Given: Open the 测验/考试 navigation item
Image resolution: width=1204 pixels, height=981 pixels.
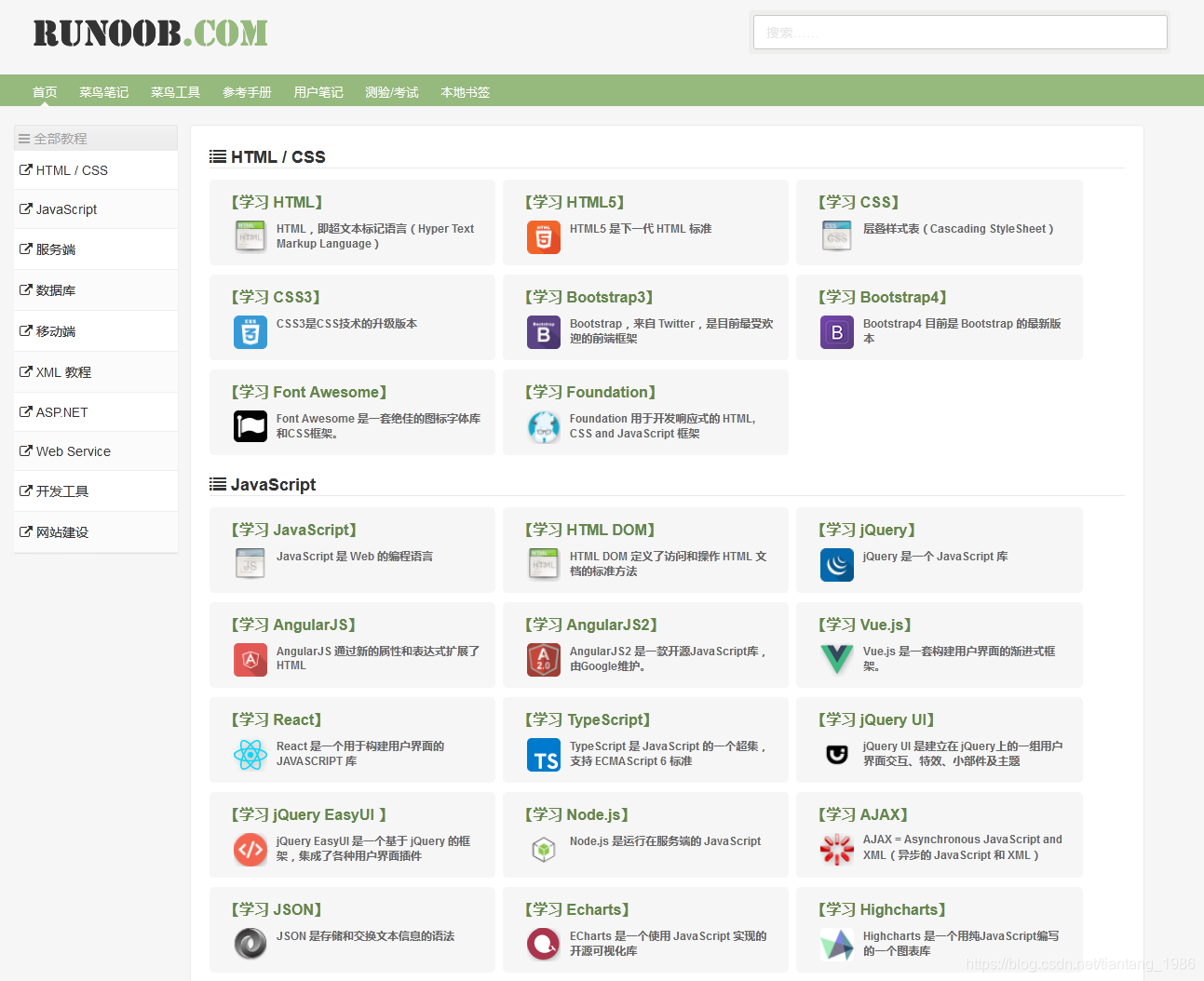Looking at the screenshot, I should coord(392,92).
